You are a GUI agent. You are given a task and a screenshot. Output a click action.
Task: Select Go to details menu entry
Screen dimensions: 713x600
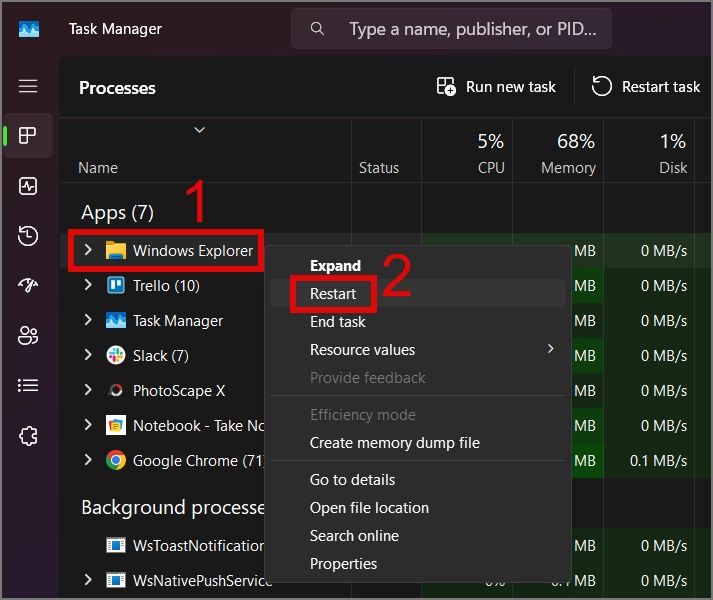417,480
